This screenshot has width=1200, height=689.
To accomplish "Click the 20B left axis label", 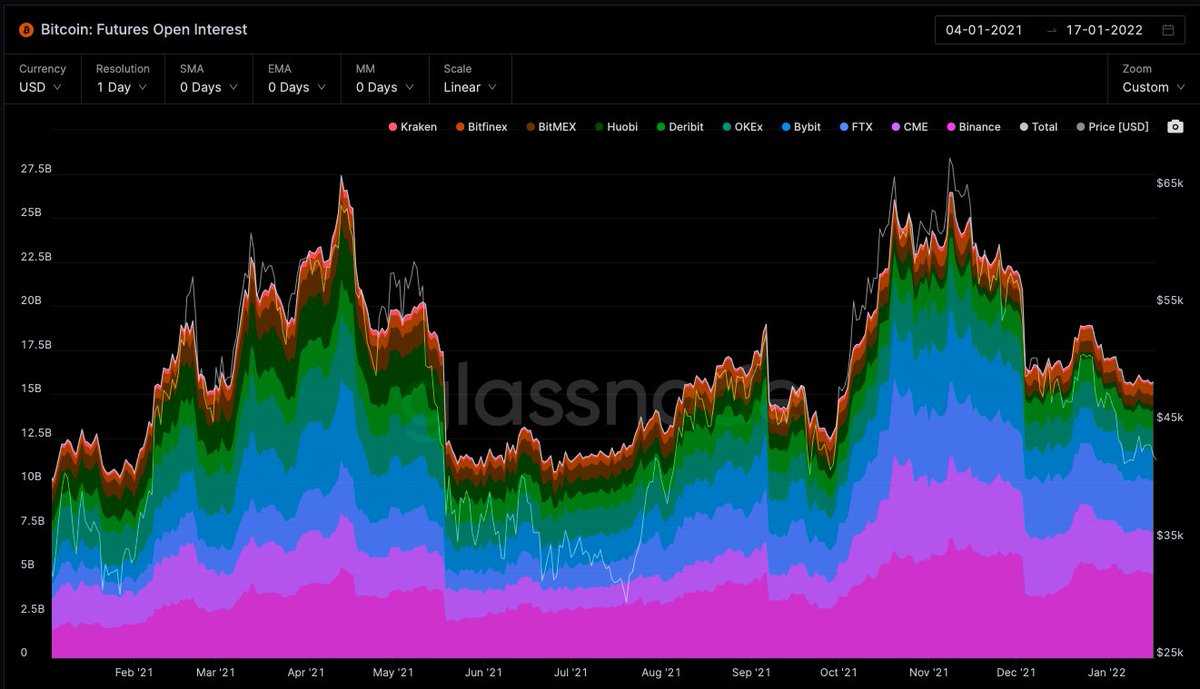I will [31, 301].
